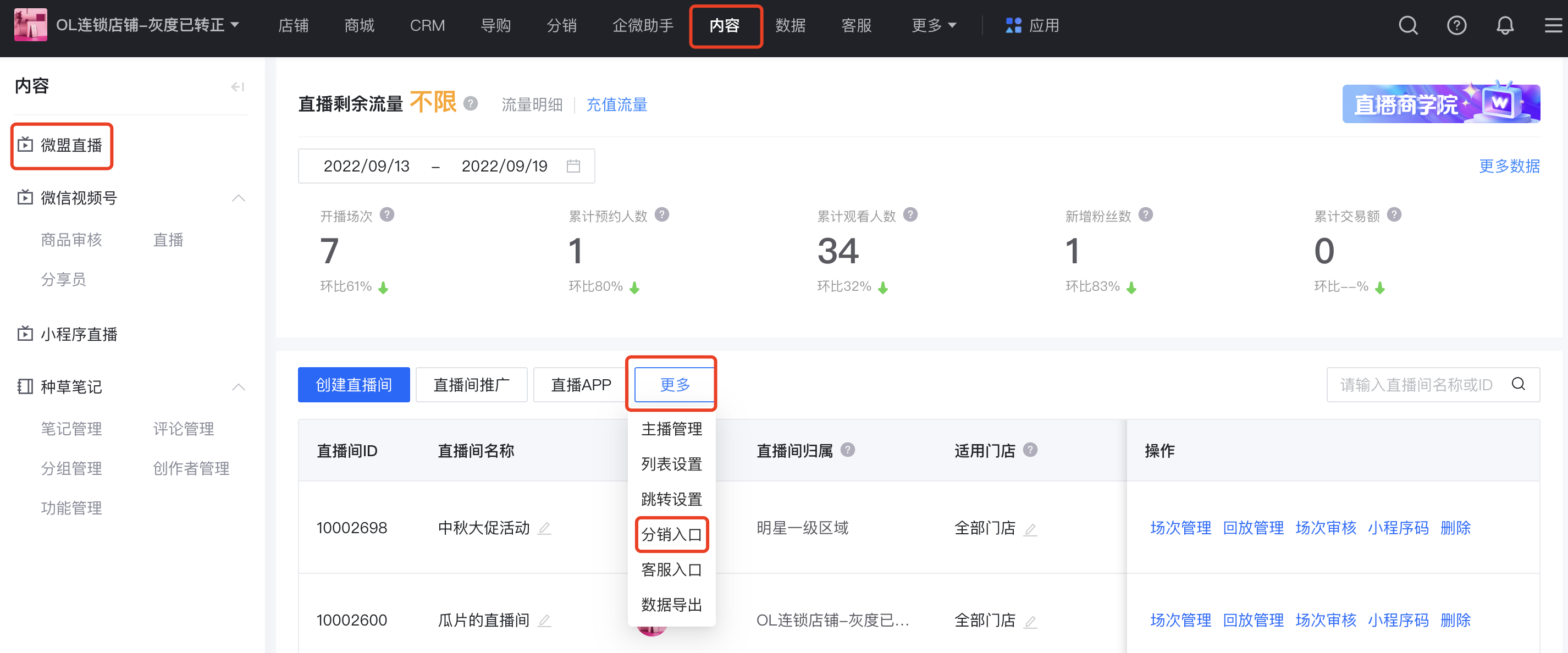Viewport: 1568px width, 653px height.
Task: Open help tooltip next to 不限
Action: click(x=470, y=103)
